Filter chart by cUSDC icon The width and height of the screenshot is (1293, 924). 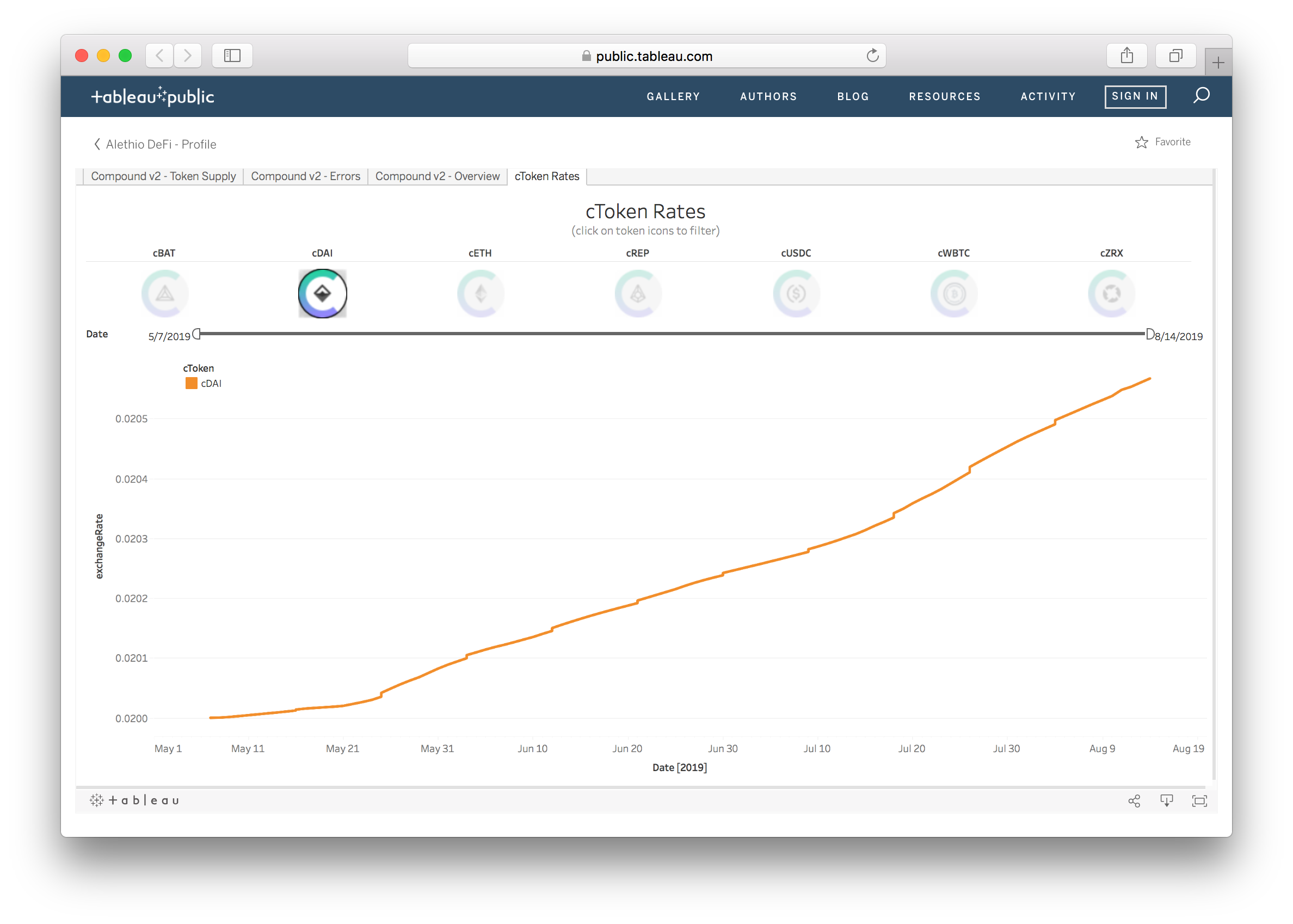(796, 294)
